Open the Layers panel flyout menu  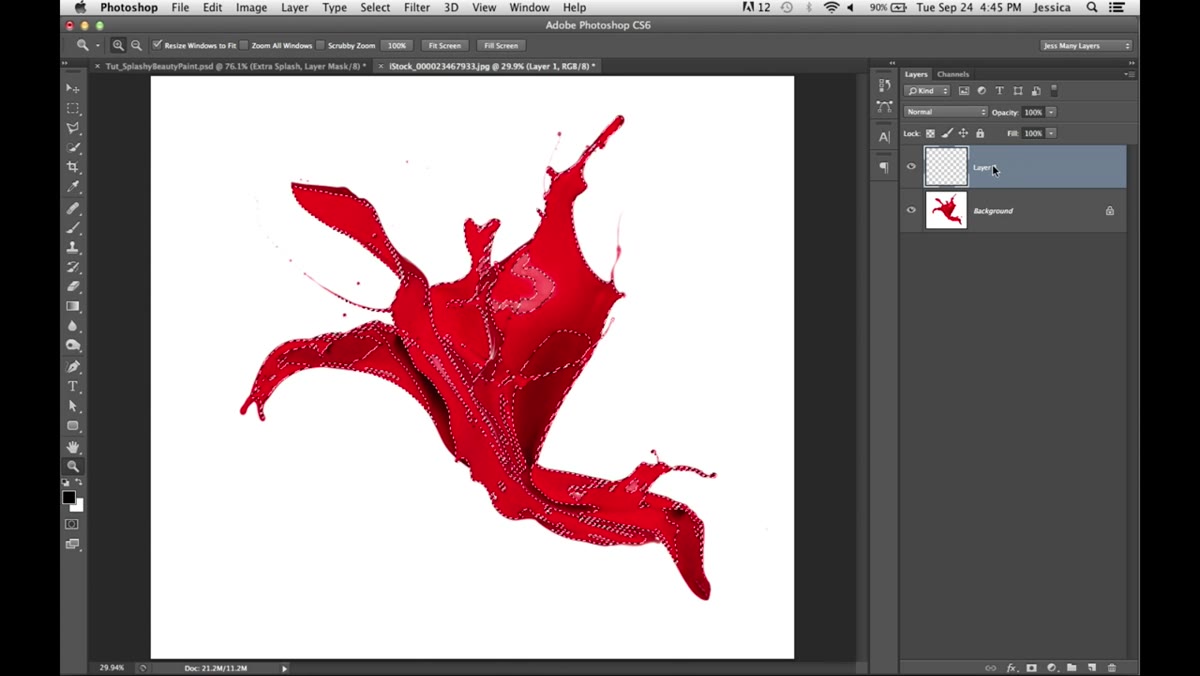1127,74
